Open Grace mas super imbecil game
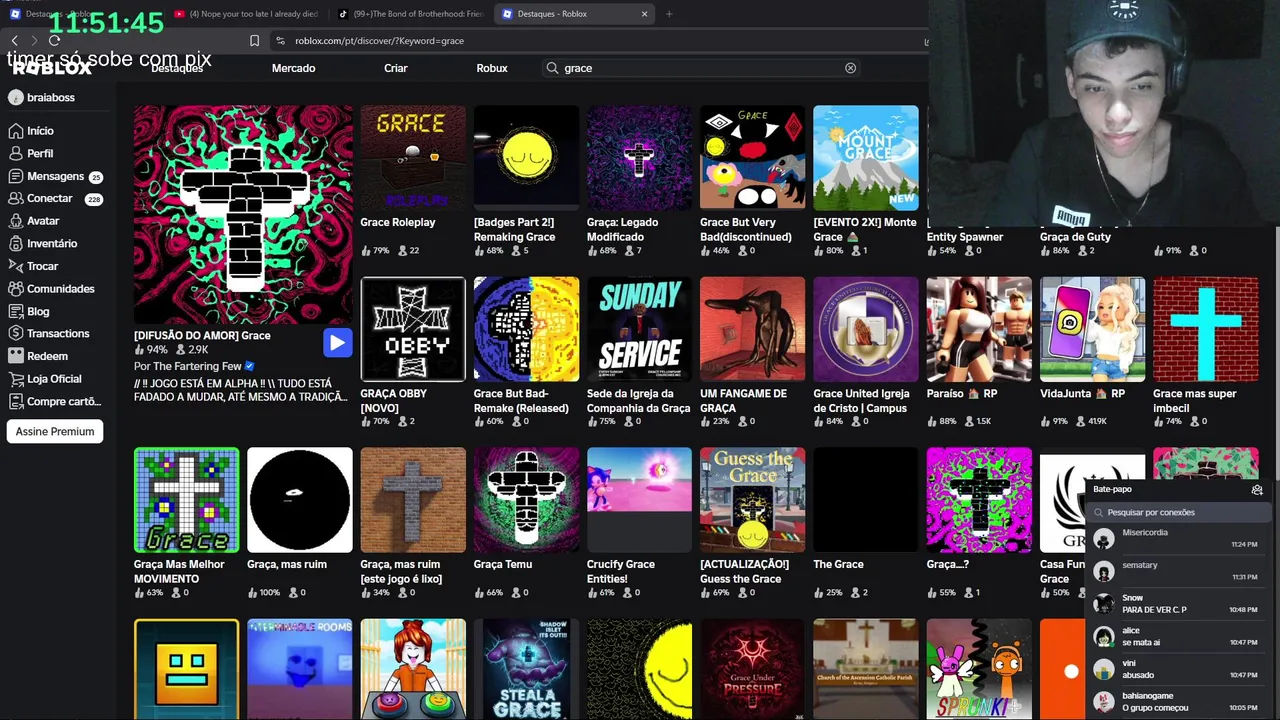Screen dimensions: 1280x720 (1206, 329)
